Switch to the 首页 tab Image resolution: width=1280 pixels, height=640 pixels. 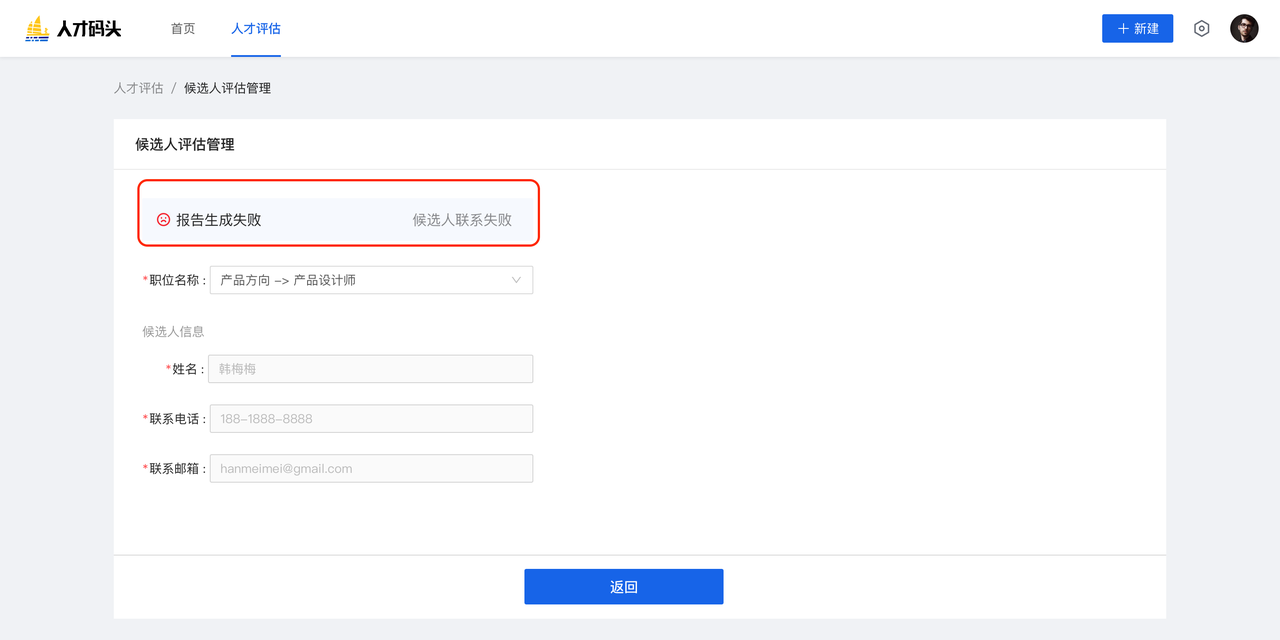coord(183,29)
